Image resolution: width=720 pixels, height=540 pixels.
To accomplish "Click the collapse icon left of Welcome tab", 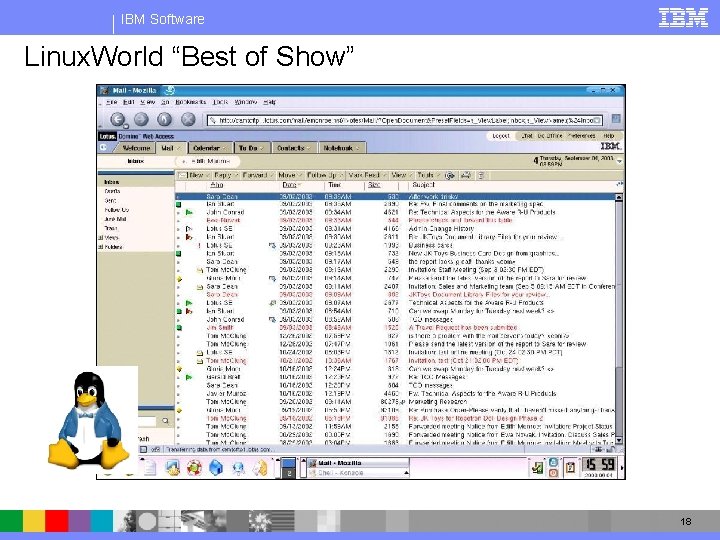I will [104, 147].
